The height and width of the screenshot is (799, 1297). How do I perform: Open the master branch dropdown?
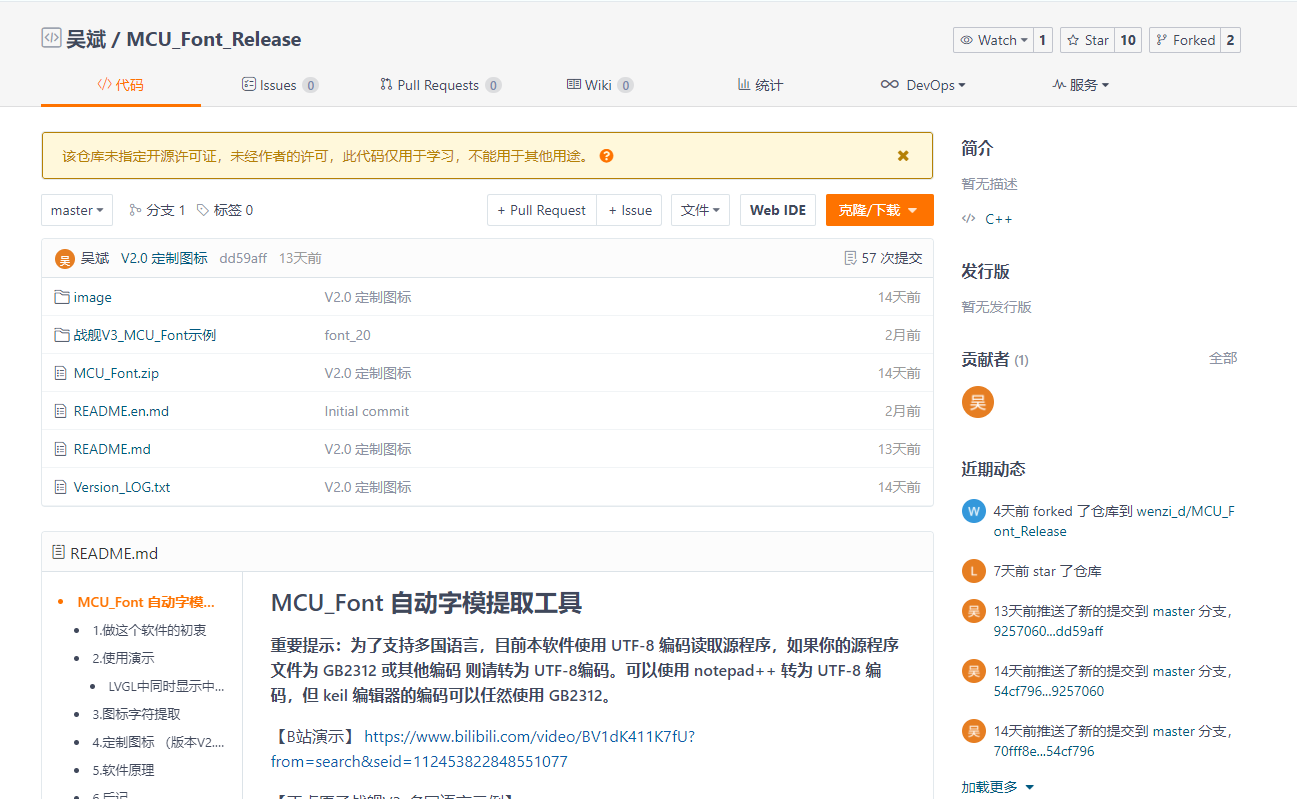(x=77, y=210)
